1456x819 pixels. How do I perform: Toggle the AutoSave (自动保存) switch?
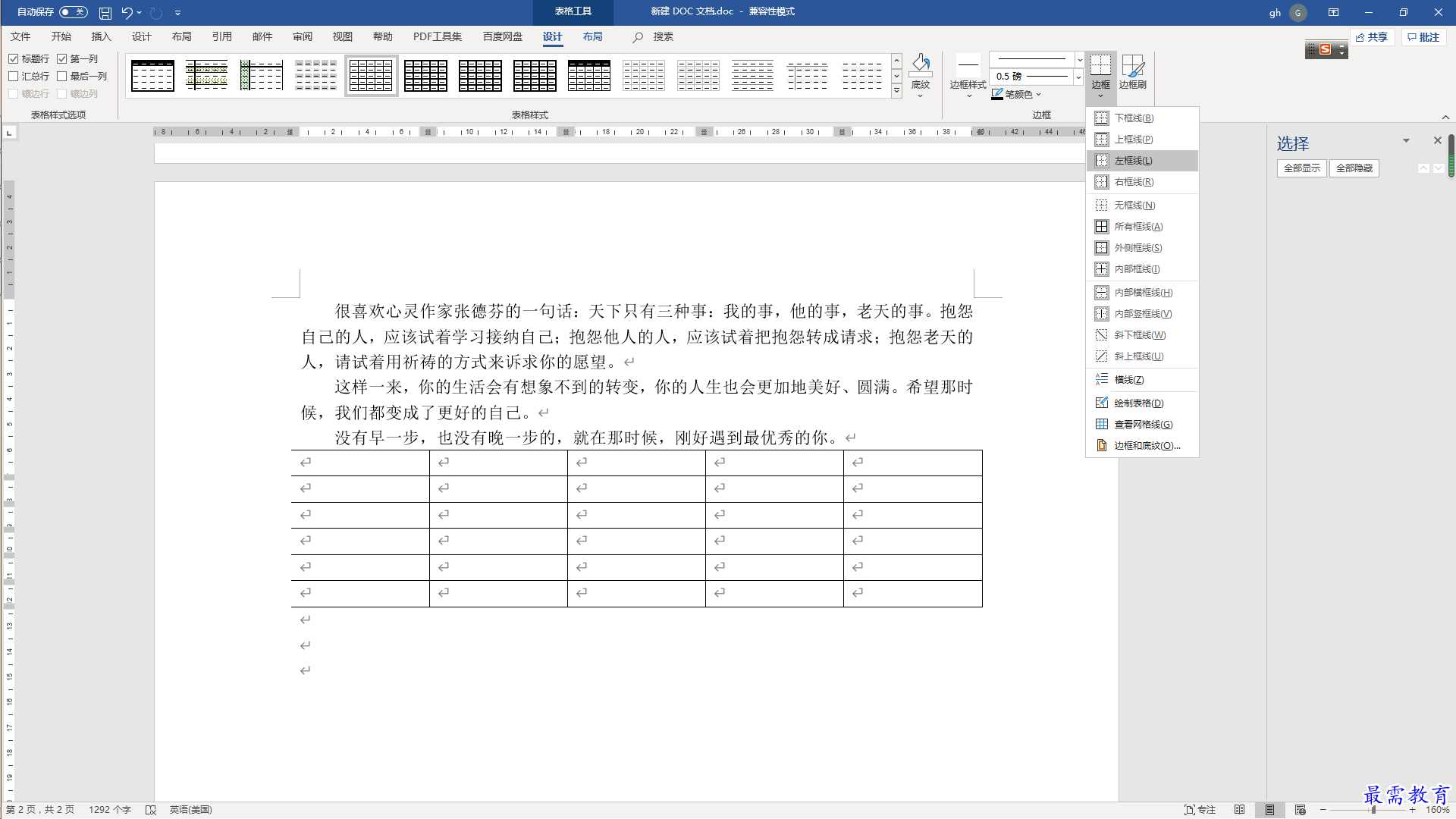coord(73,12)
